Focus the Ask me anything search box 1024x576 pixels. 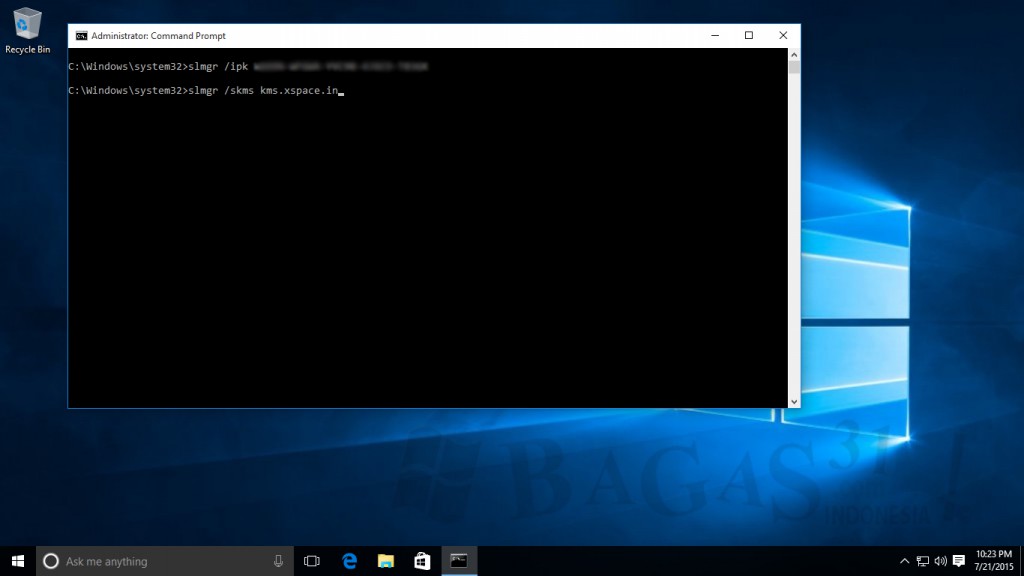pos(165,561)
